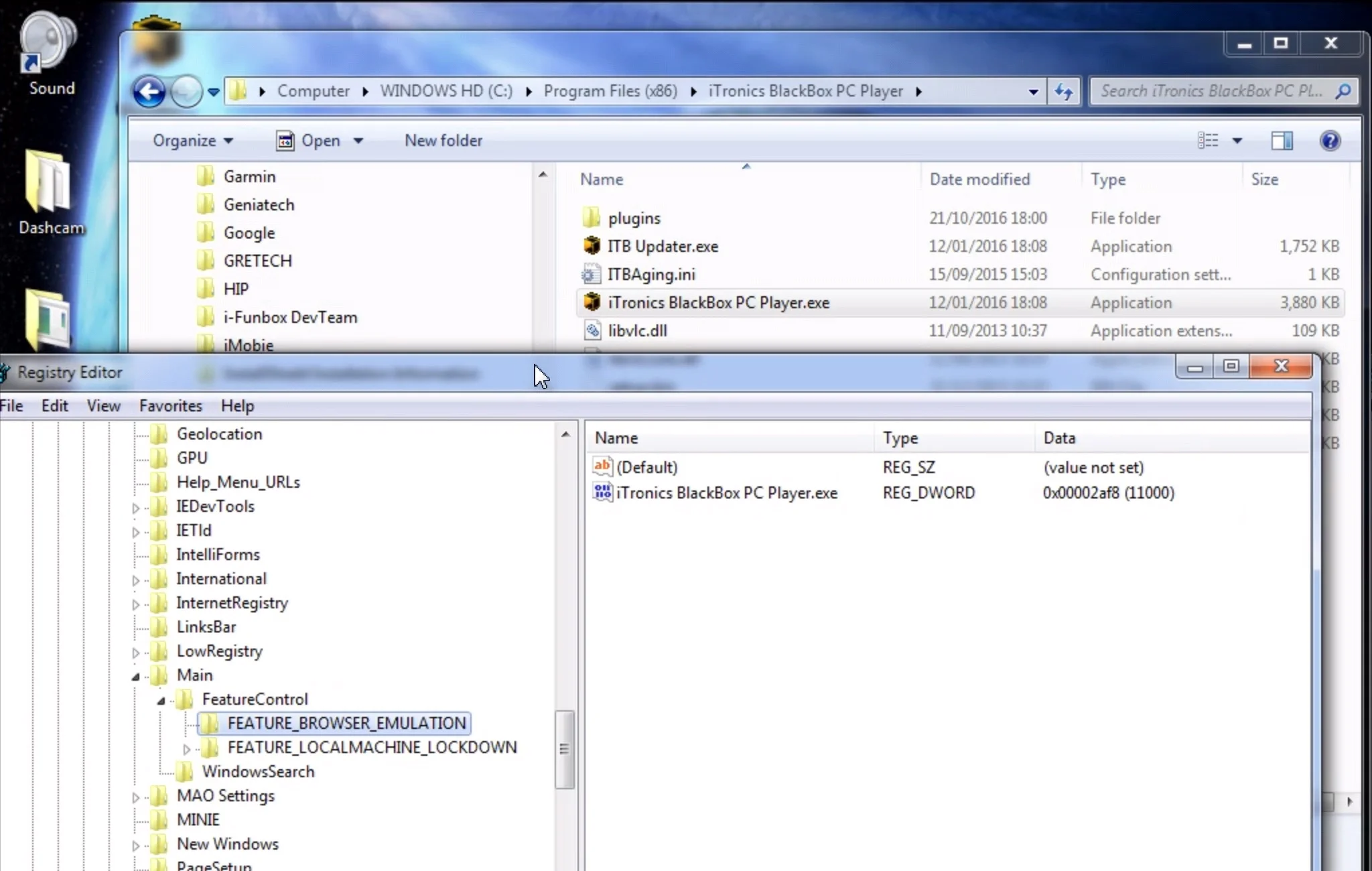The image size is (1372, 871).
Task: Open the Organize menu
Action: (x=193, y=141)
